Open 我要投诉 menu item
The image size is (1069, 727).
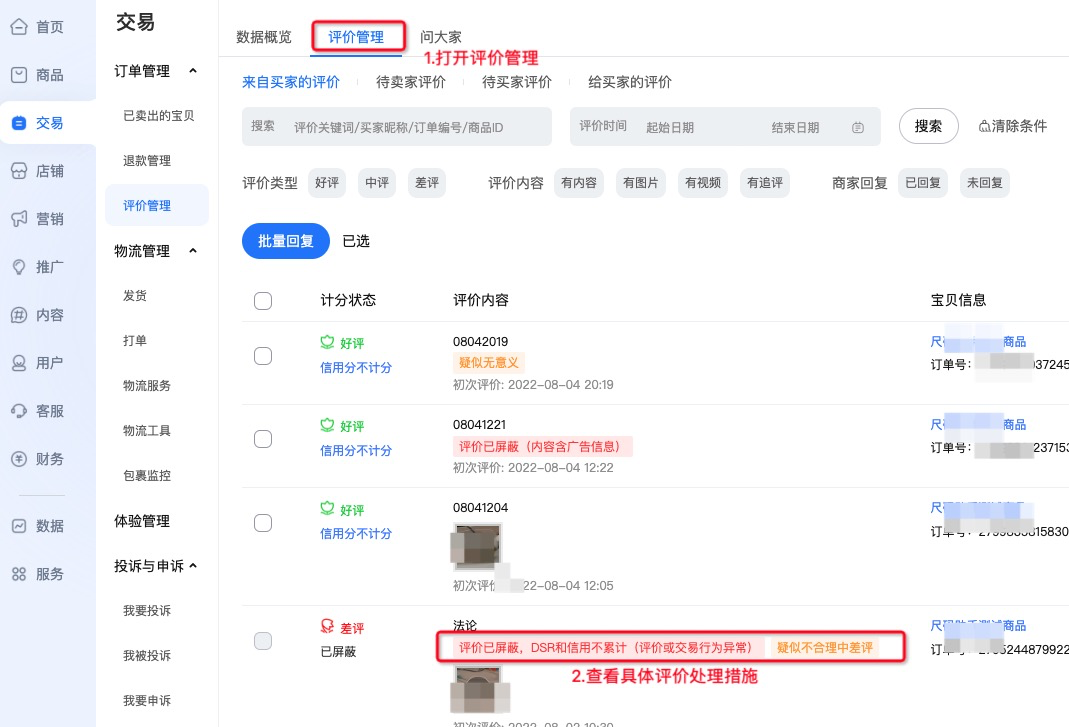[147, 610]
